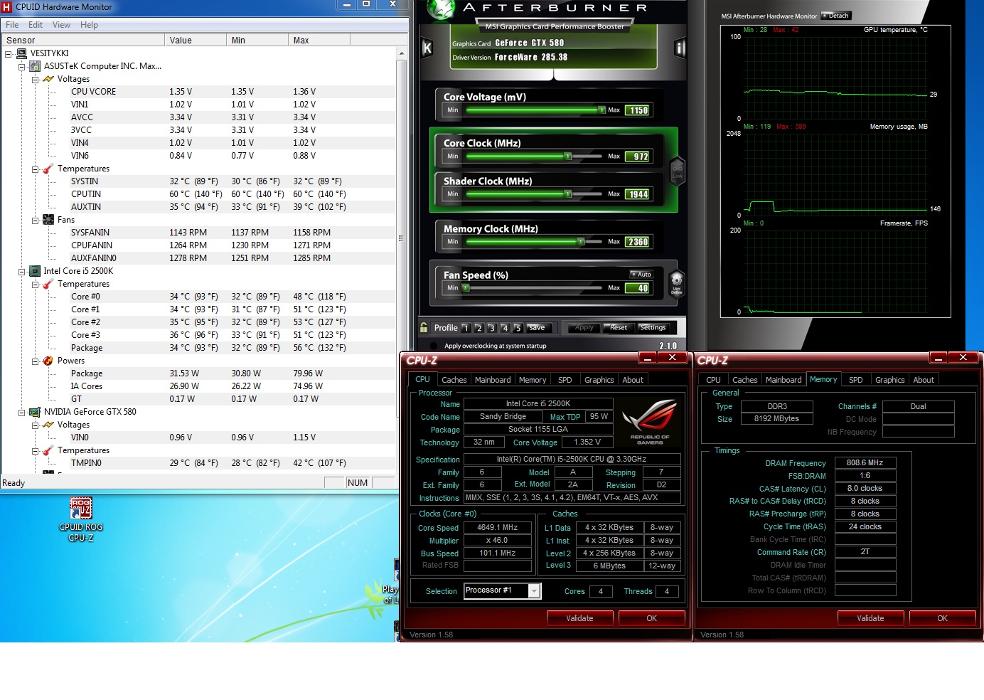Switch to SPD tab in right CPU-Z
Image resolution: width=984 pixels, height=700 pixels.
coord(855,380)
